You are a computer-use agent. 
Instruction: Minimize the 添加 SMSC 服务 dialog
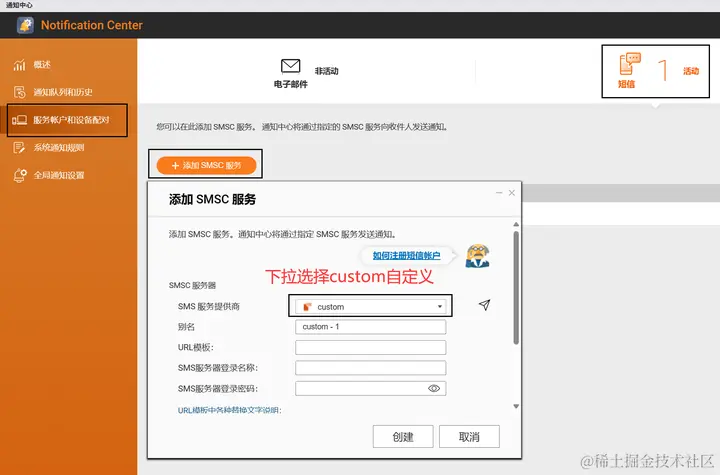pyautogui.click(x=499, y=193)
